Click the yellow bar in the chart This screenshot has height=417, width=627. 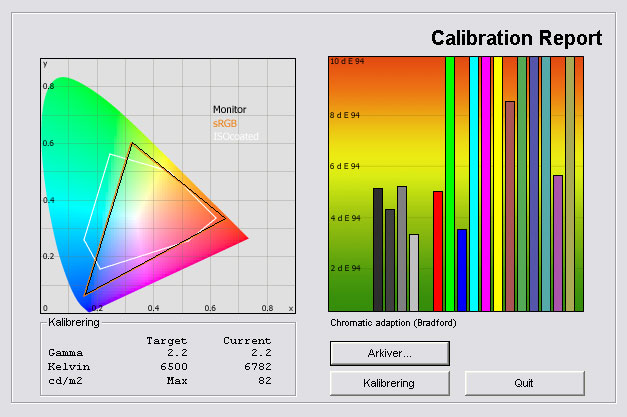coord(498,184)
